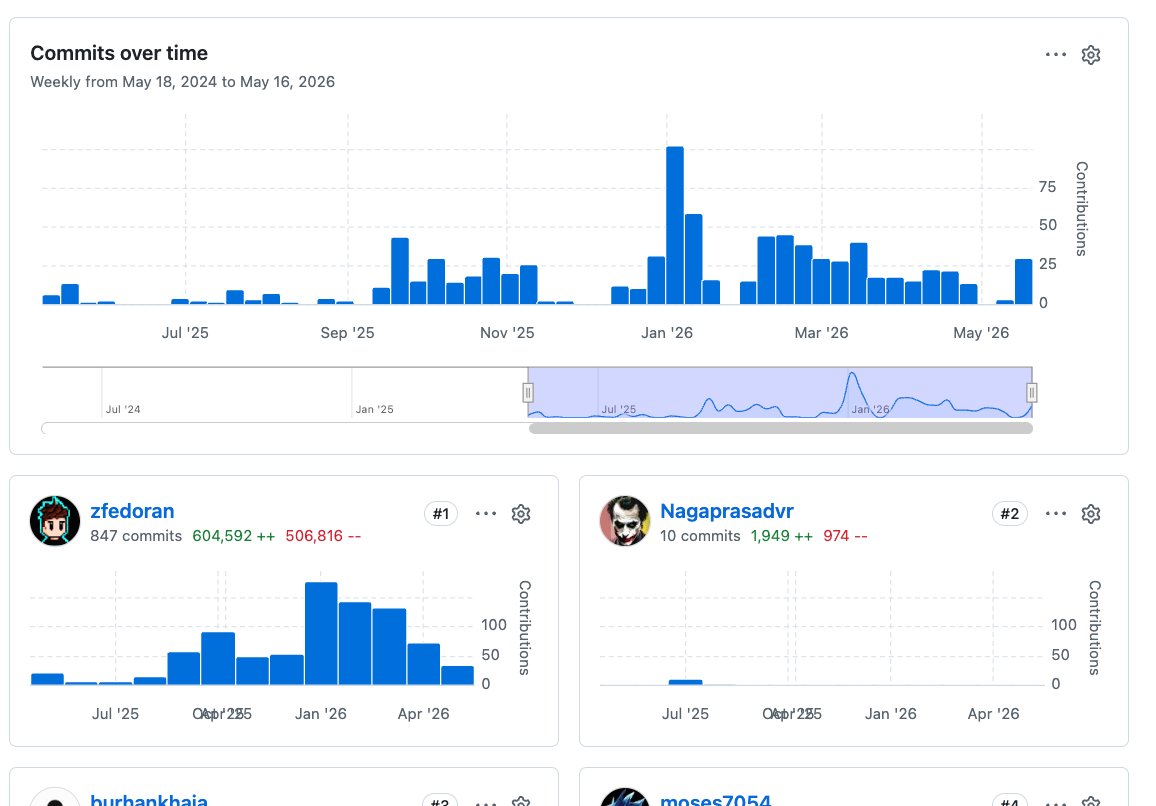
Task: Click the #2 rank badge
Action: coord(1009,514)
